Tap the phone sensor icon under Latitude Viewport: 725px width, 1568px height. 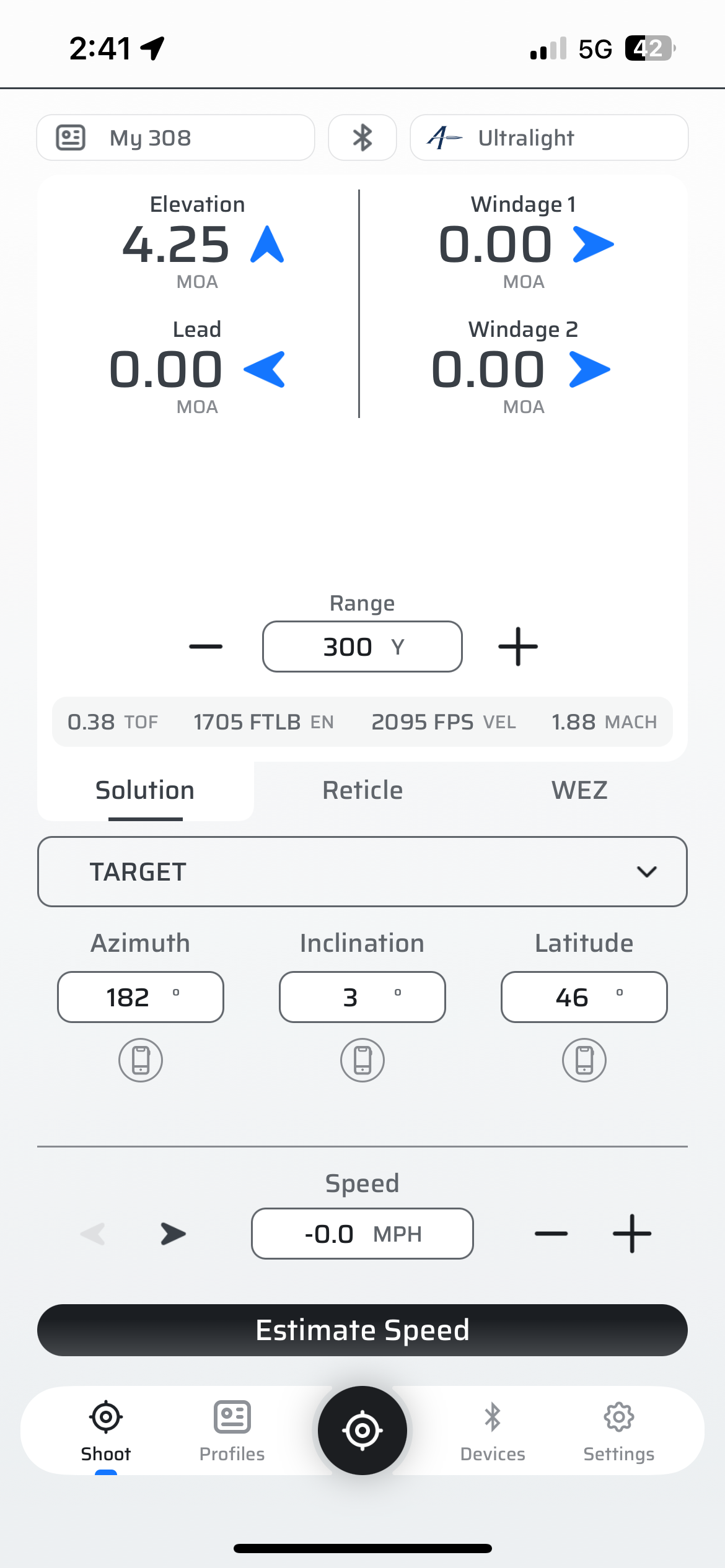(584, 1060)
